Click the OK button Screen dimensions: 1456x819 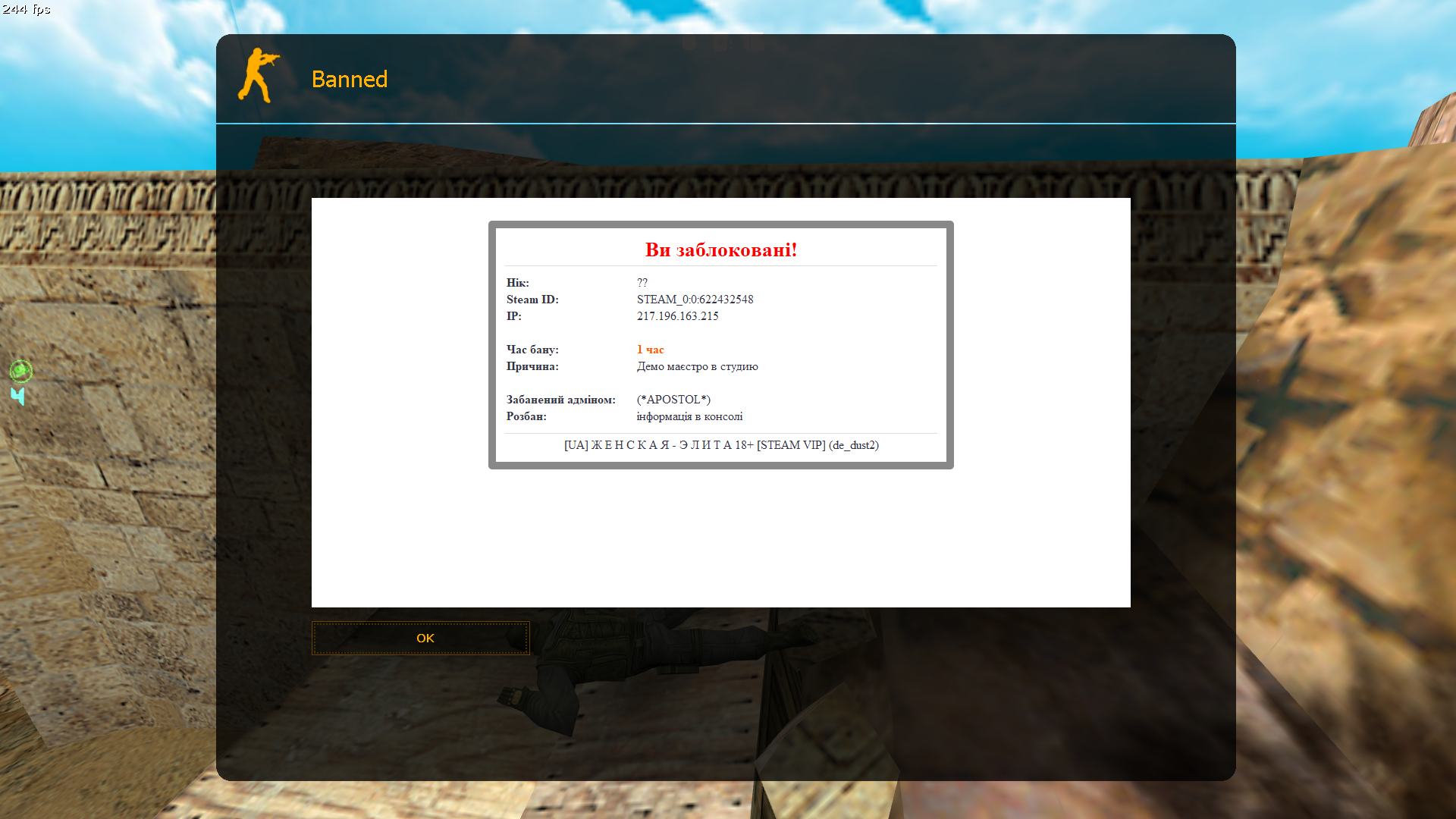(421, 638)
